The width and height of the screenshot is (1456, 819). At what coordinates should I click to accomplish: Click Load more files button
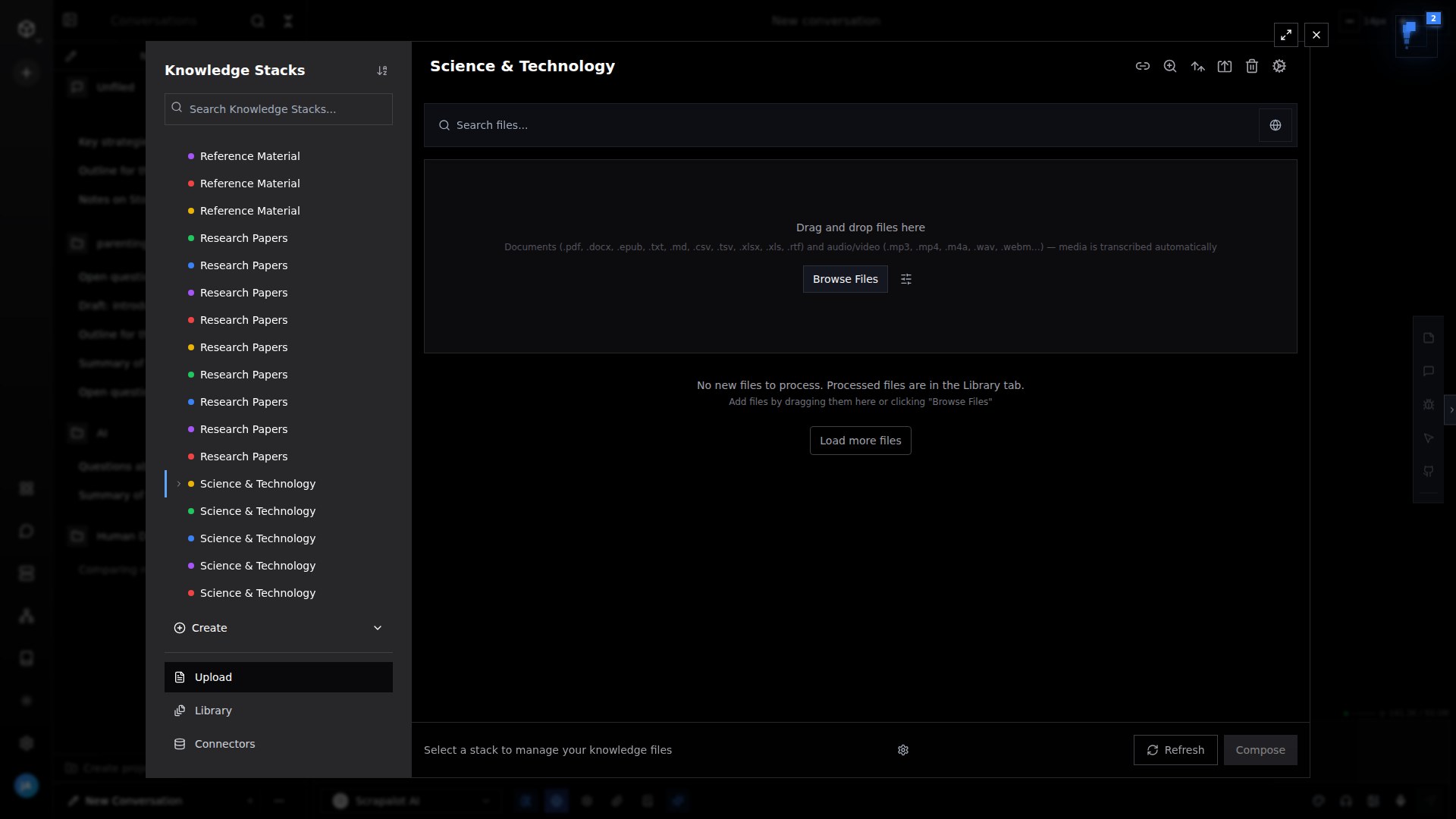coord(861,441)
